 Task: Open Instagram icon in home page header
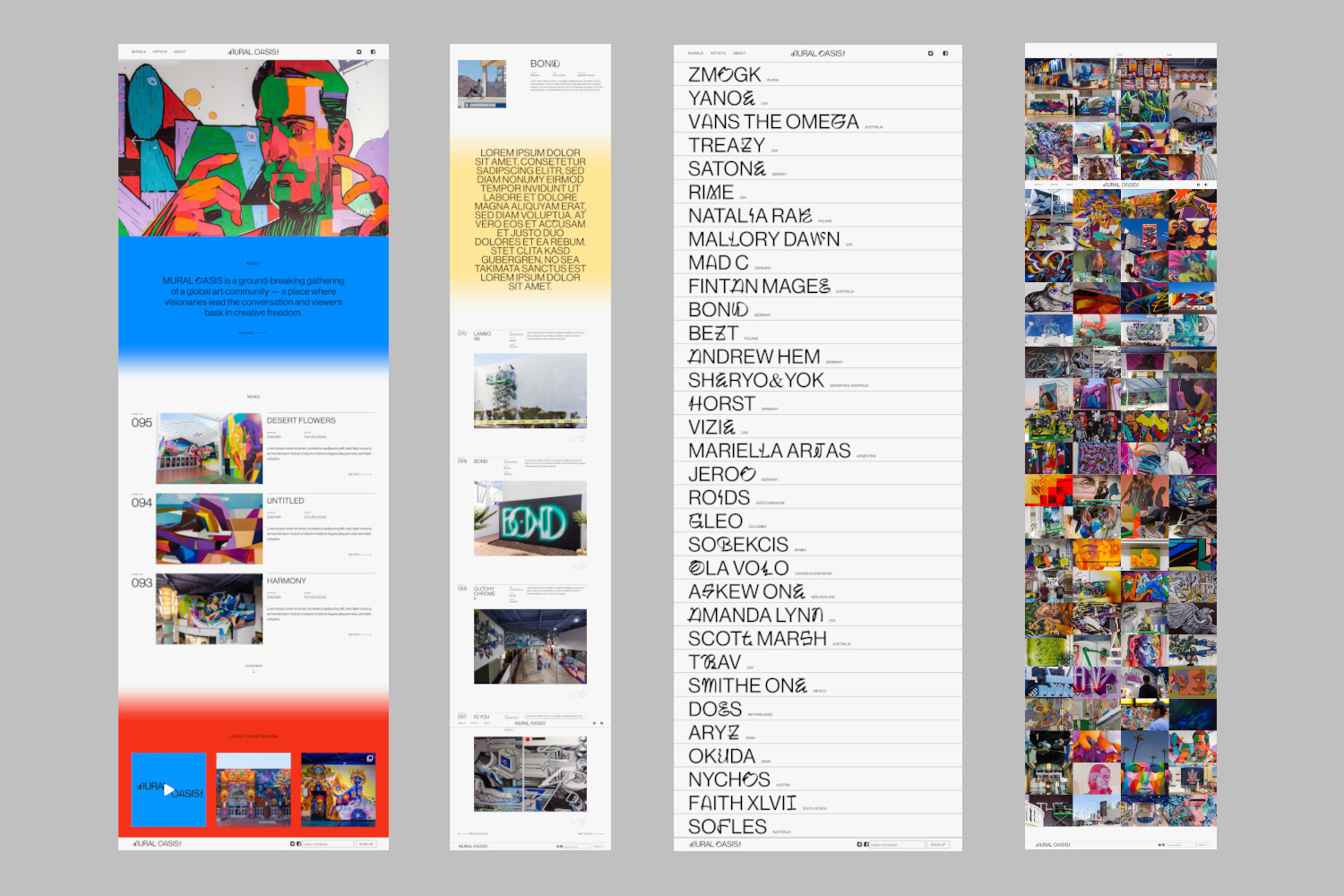pyautogui.click(x=359, y=52)
